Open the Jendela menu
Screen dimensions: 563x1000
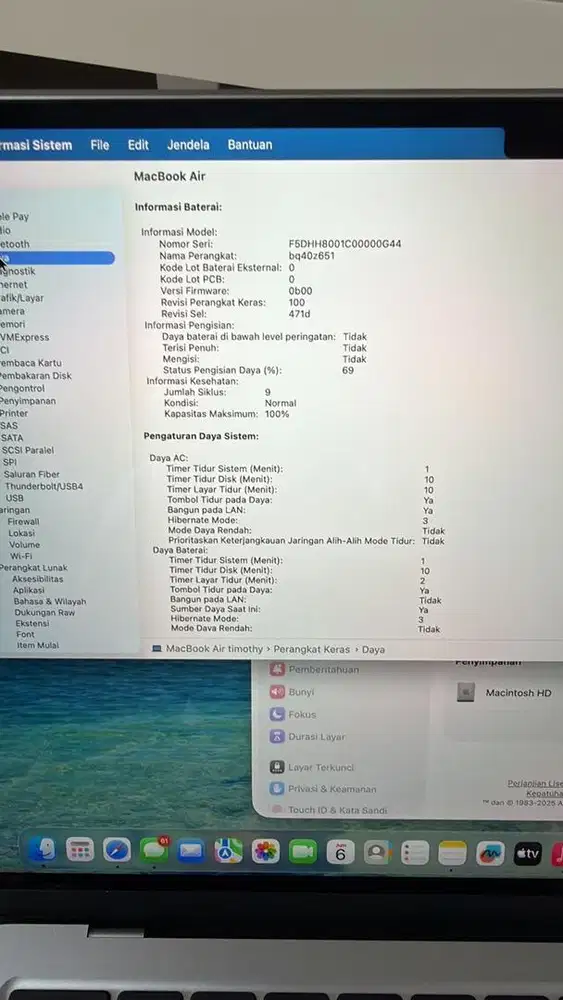188,145
